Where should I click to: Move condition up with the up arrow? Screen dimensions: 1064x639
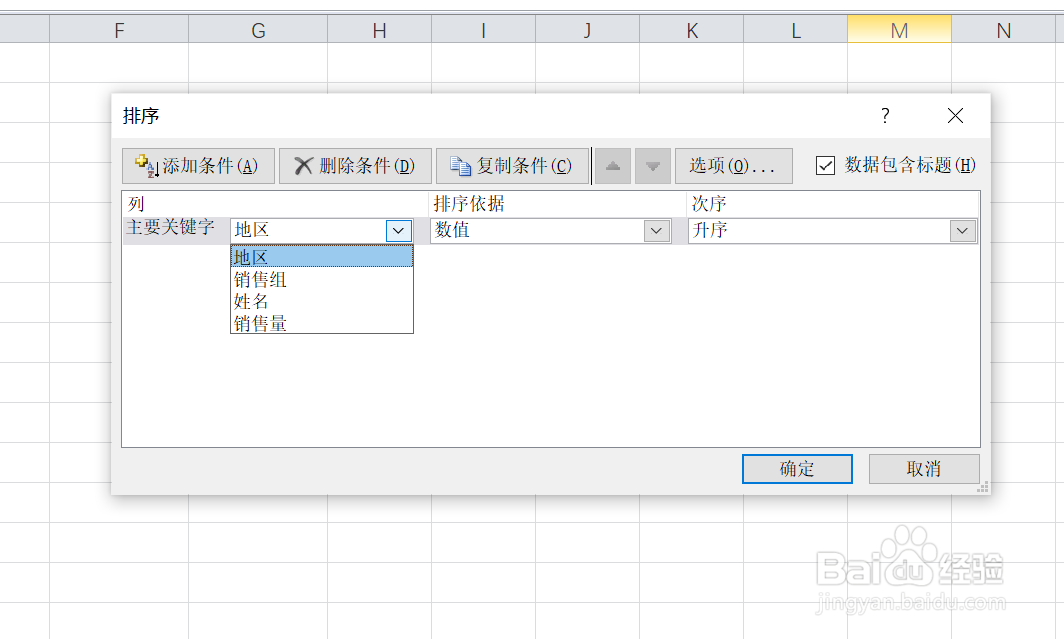point(613,166)
